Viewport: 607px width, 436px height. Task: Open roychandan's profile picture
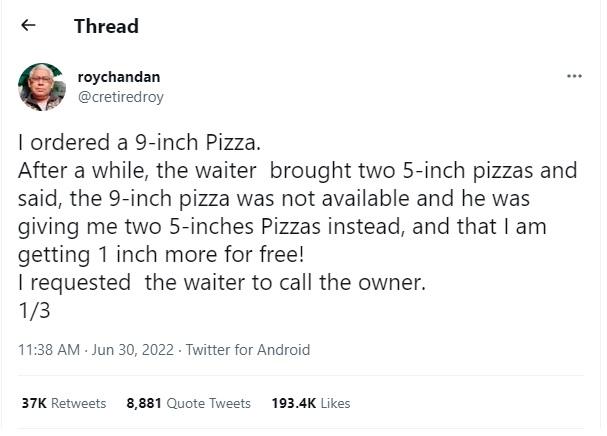tap(42, 87)
